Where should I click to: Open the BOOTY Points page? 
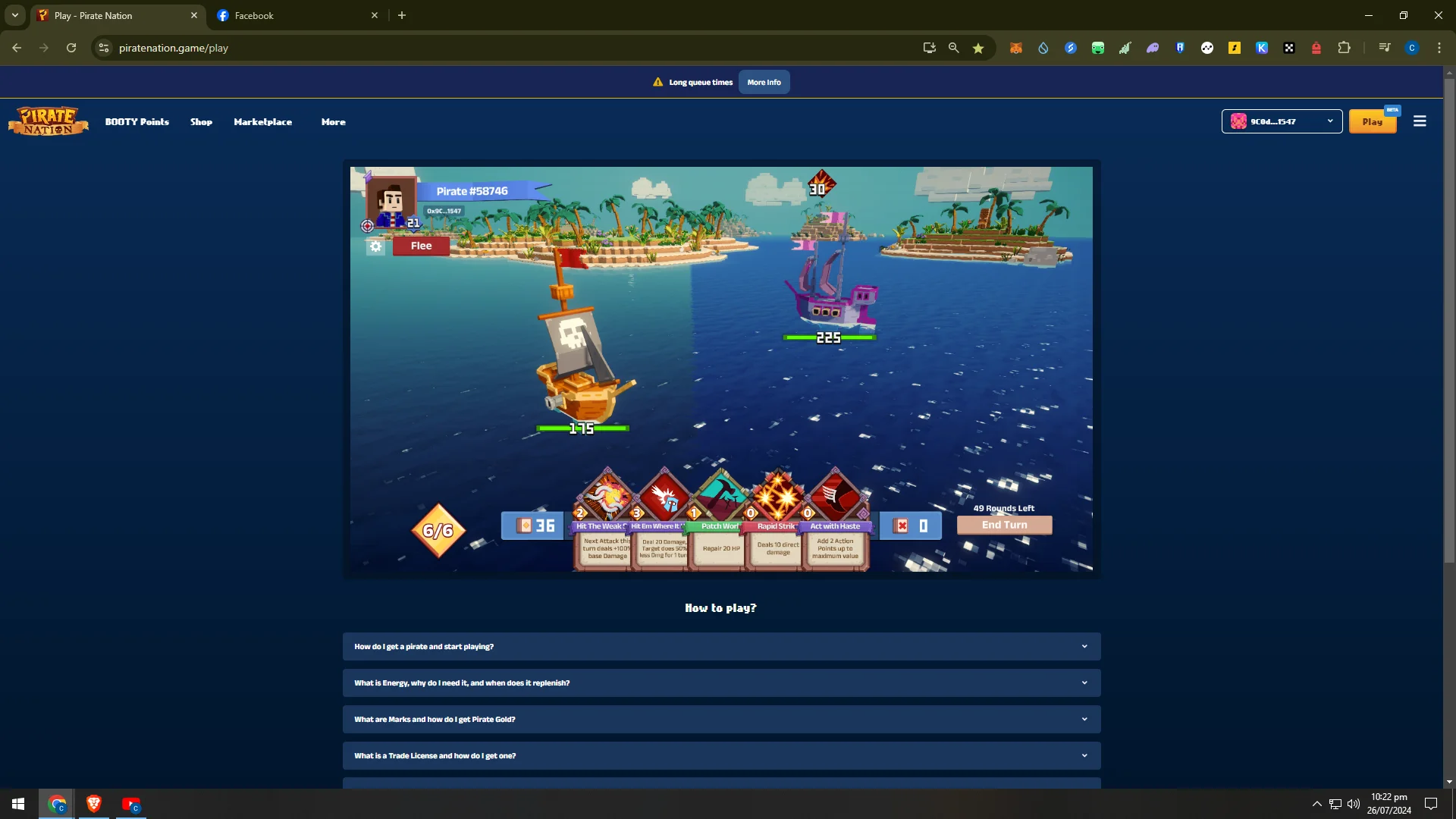[x=137, y=122]
